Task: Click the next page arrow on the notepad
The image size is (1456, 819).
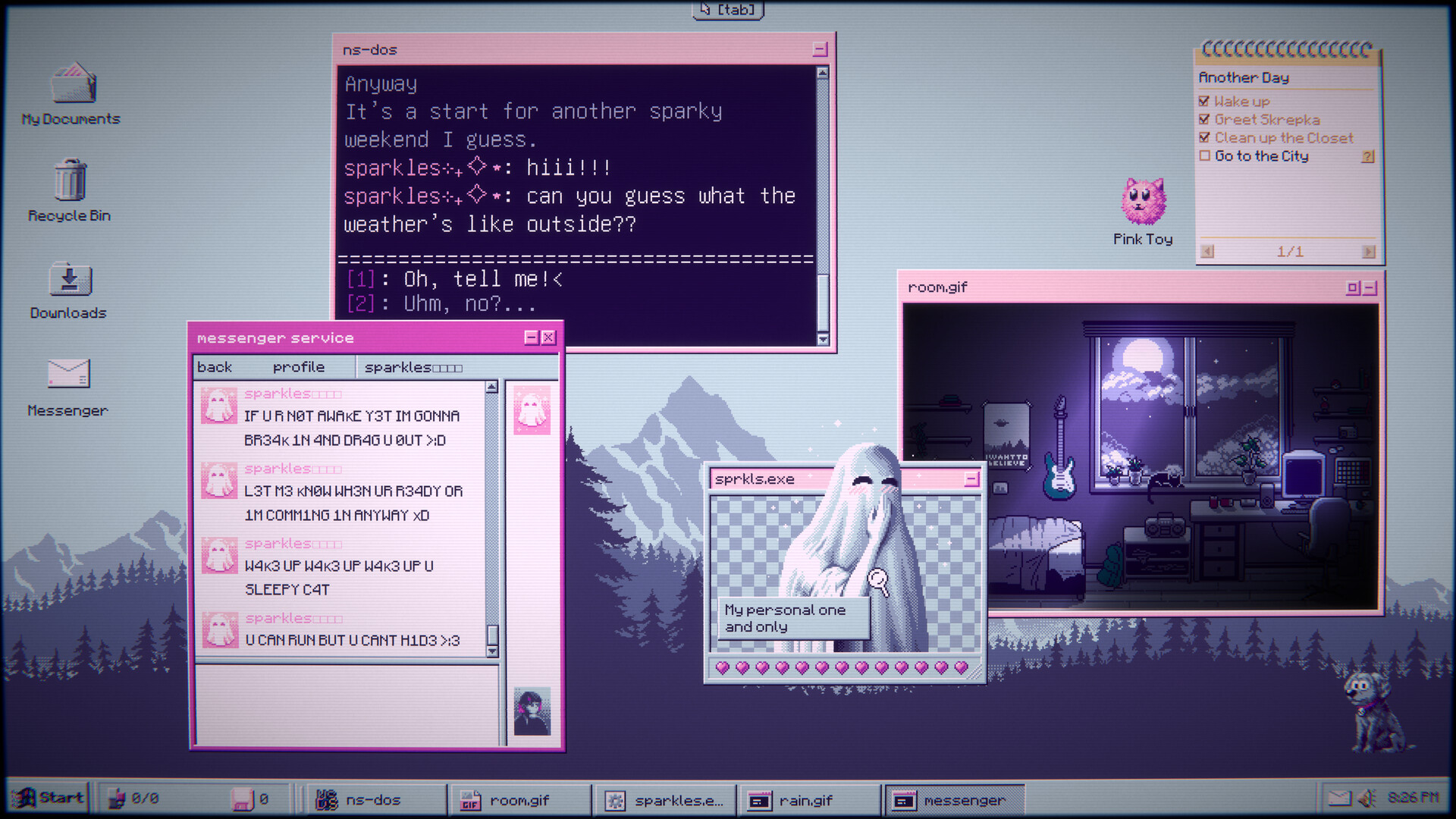Action: click(1369, 251)
